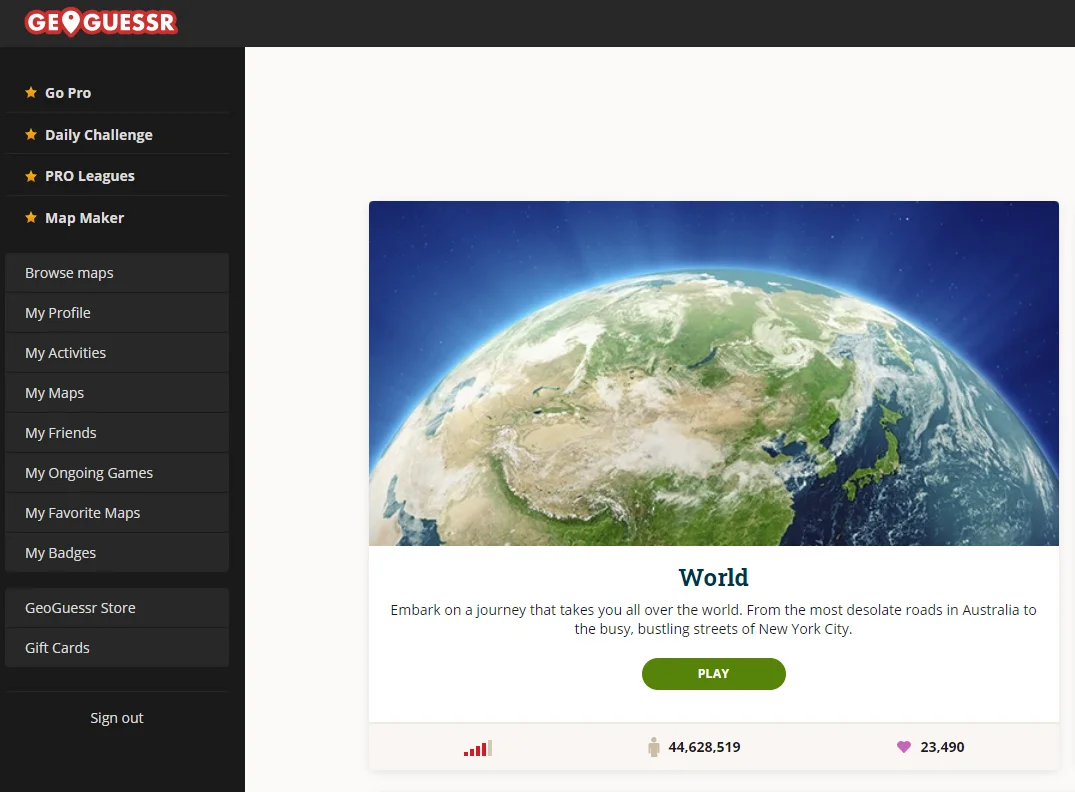Click the purple heart likes icon
Viewport: 1075px width, 792px height.
[x=904, y=747]
